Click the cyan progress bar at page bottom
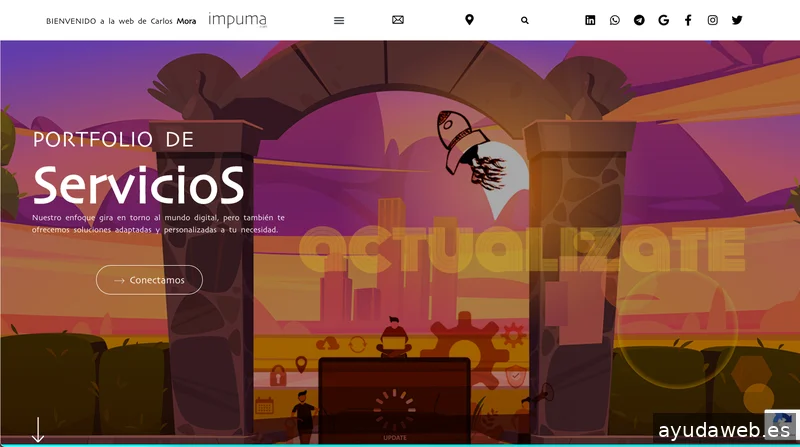This screenshot has width=800, height=447. tap(400, 444)
